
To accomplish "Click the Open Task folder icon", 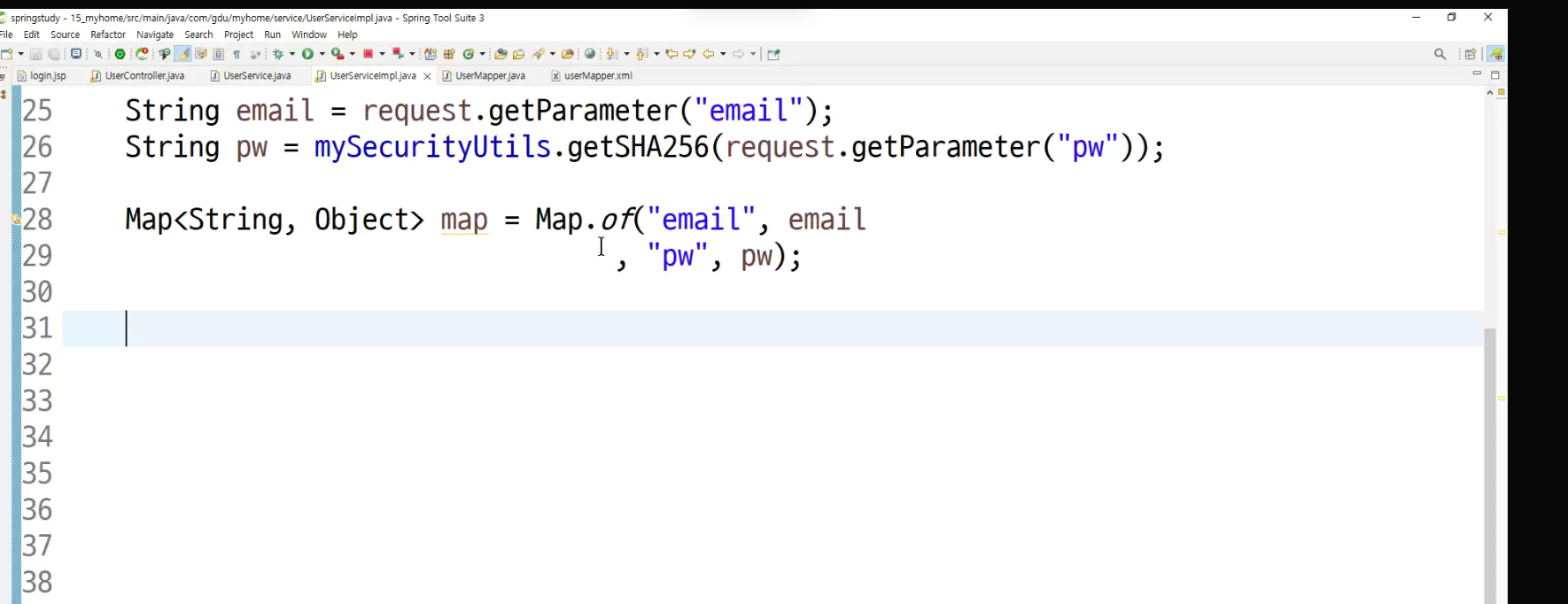I will click(518, 54).
